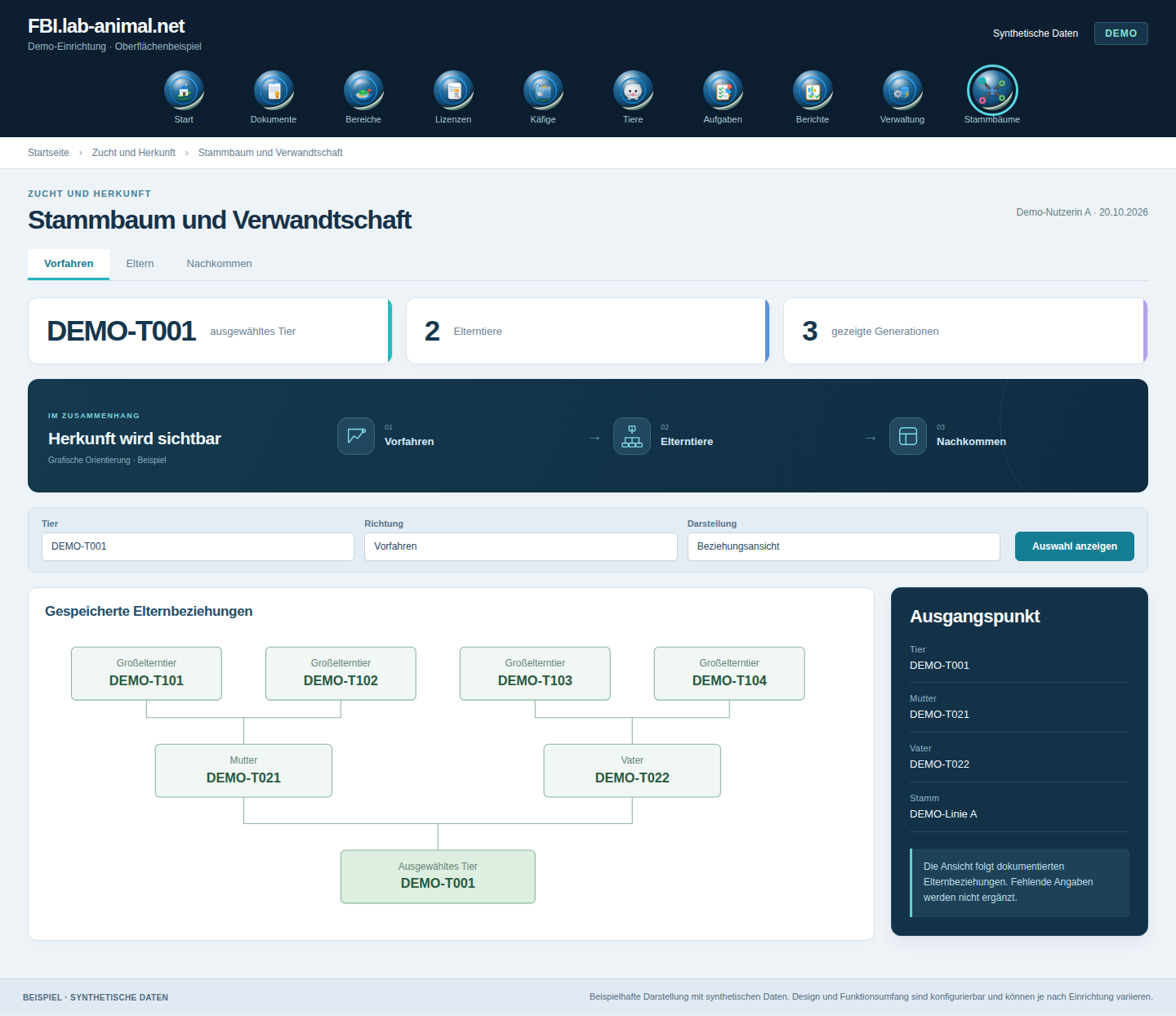Go to the Bereiche icon
1176x1016 pixels.
pos(363,91)
